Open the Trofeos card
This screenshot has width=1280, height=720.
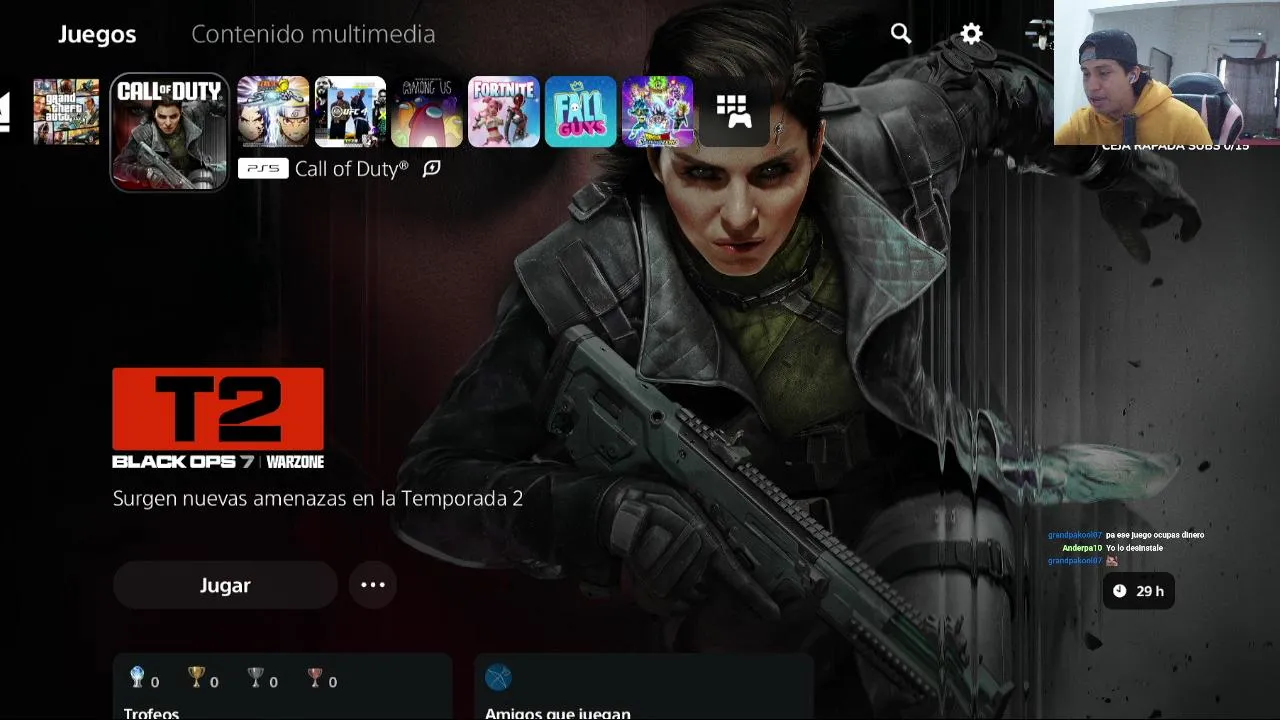click(283, 687)
